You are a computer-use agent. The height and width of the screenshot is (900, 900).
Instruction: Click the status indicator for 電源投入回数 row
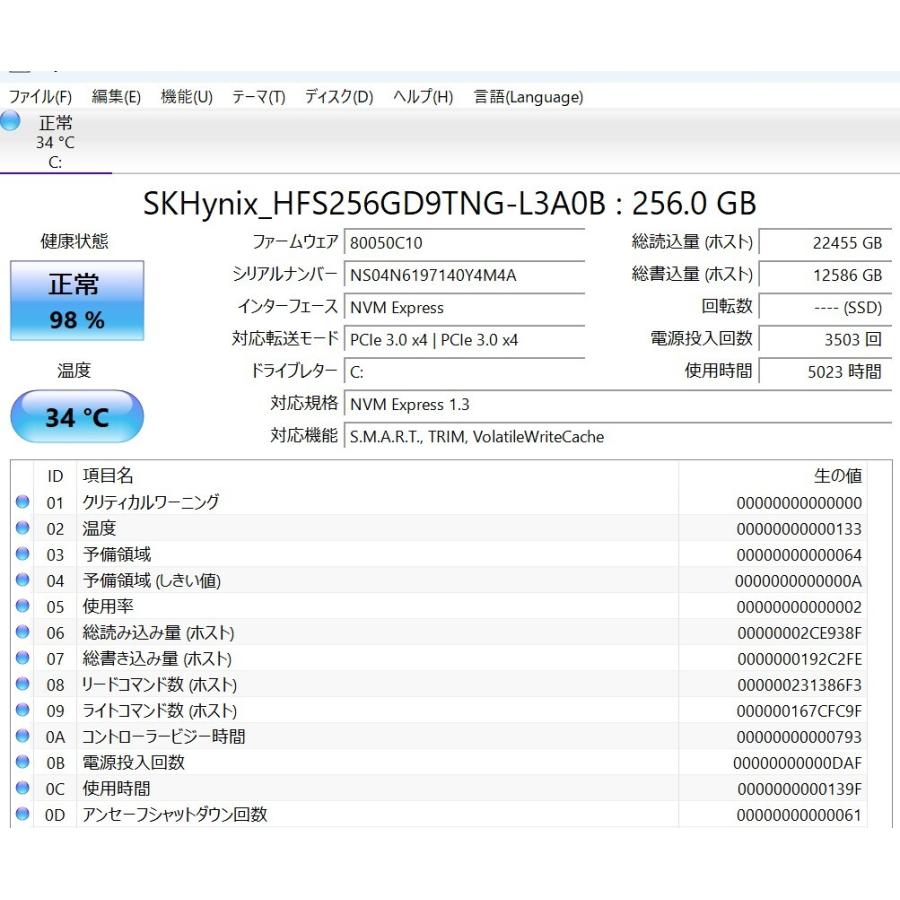pos(22,763)
